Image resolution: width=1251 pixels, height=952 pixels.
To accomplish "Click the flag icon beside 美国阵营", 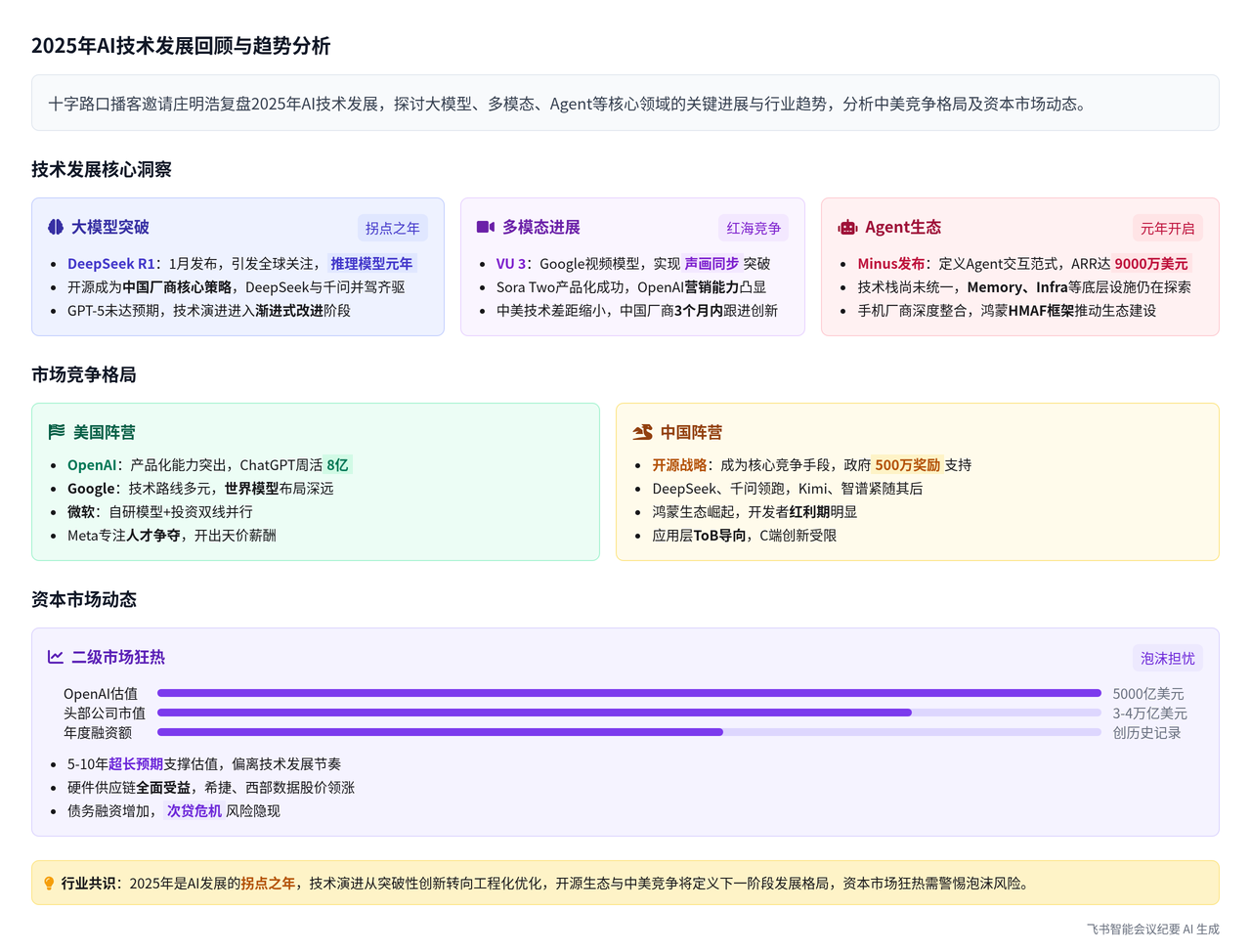I will (x=57, y=432).
